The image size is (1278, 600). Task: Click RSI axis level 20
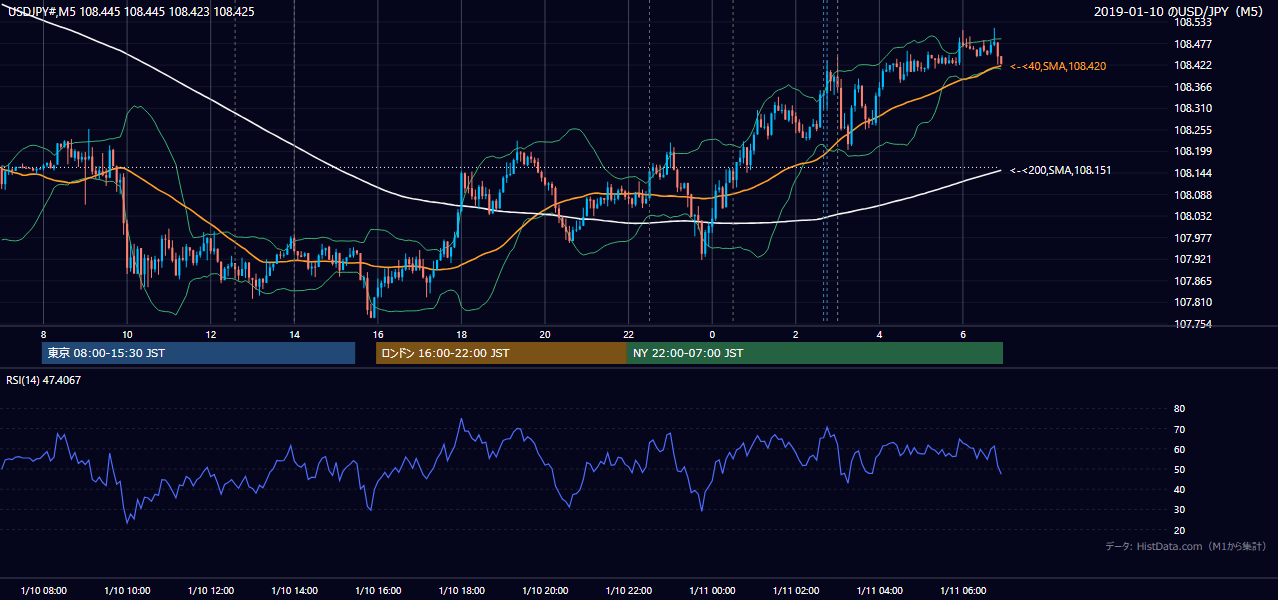[x=1179, y=530]
